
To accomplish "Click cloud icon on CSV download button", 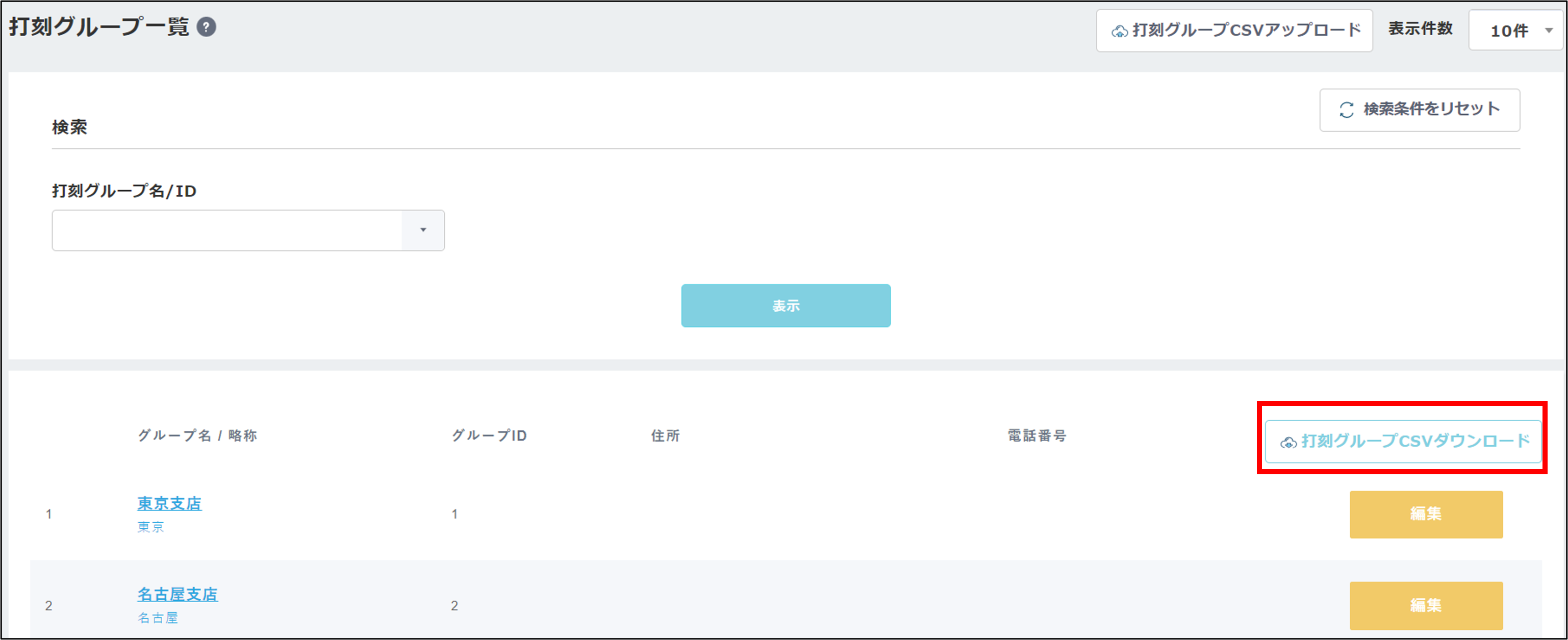I will 1288,442.
